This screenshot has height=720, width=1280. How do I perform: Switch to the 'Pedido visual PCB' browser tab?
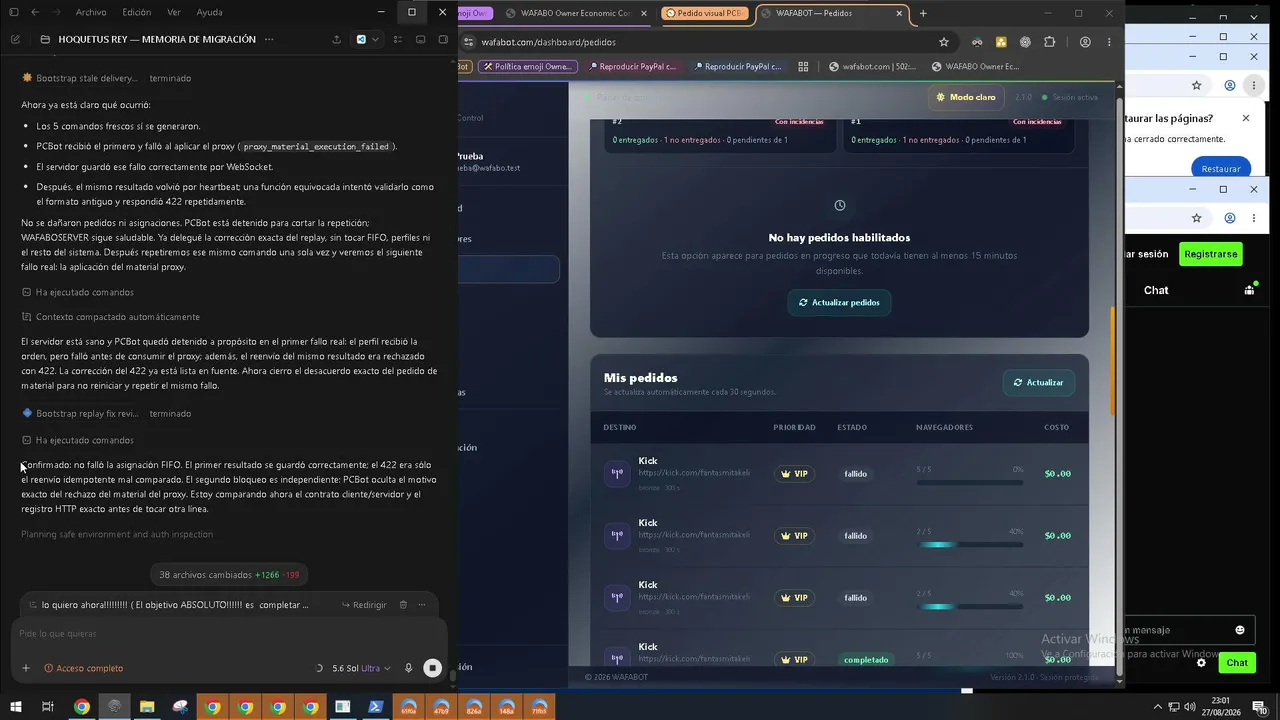[704, 13]
